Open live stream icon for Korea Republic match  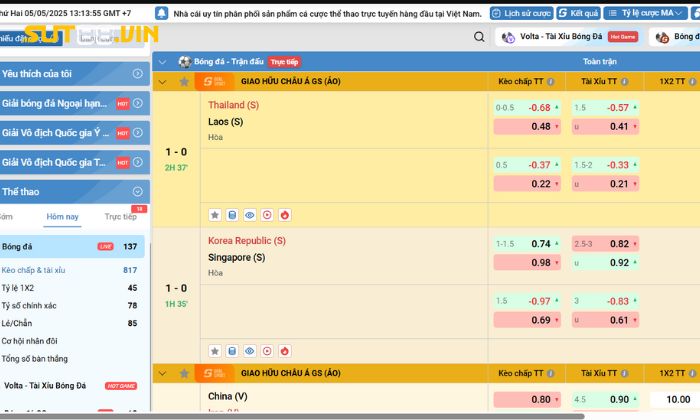click(267, 351)
